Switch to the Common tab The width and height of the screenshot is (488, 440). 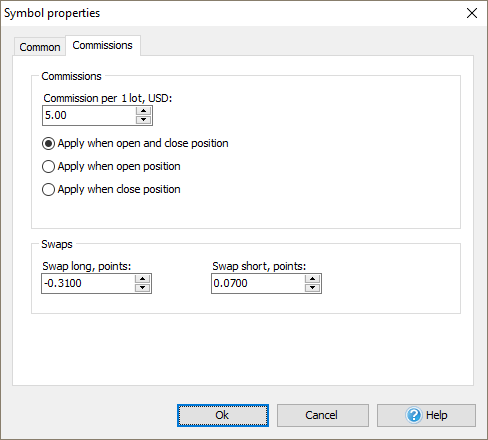(x=40, y=47)
